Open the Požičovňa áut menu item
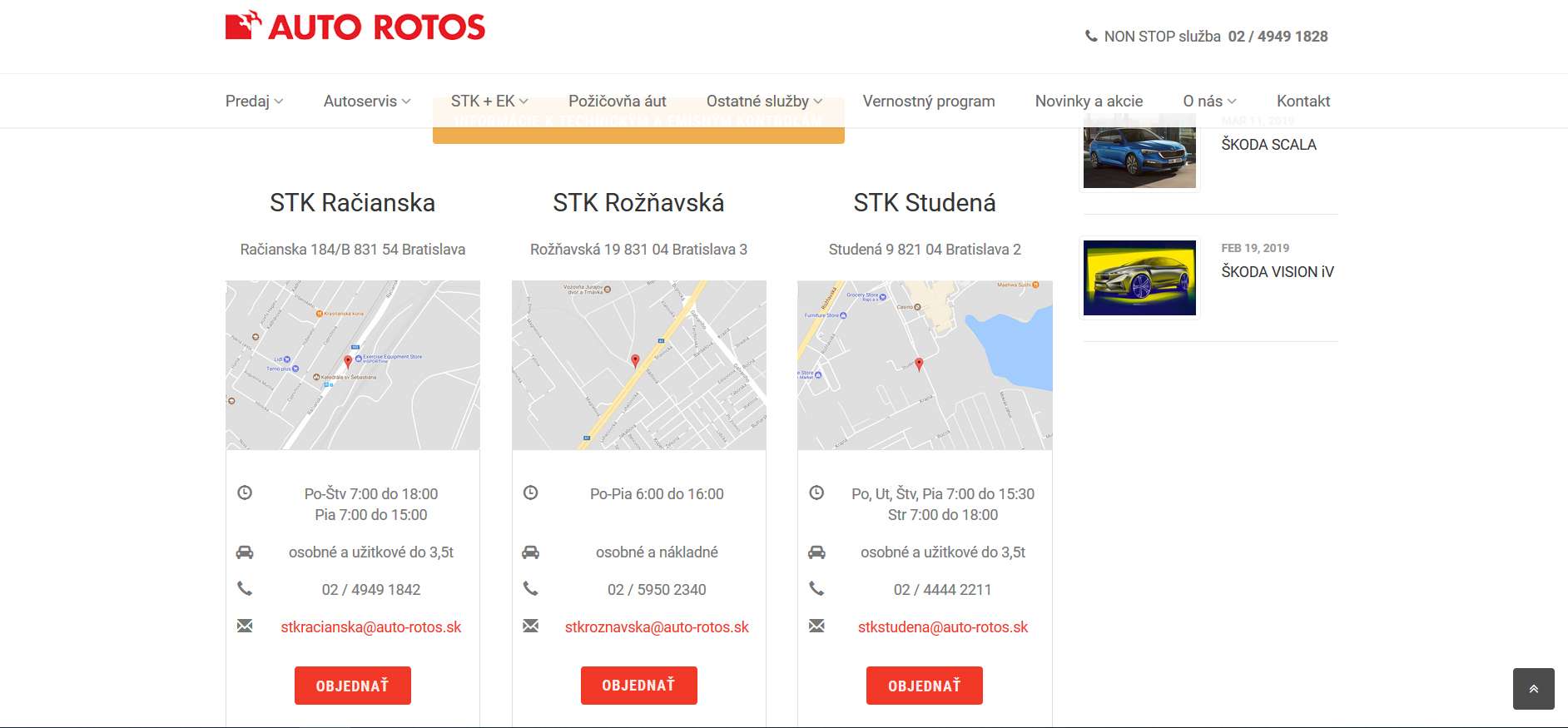 coord(617,101)
